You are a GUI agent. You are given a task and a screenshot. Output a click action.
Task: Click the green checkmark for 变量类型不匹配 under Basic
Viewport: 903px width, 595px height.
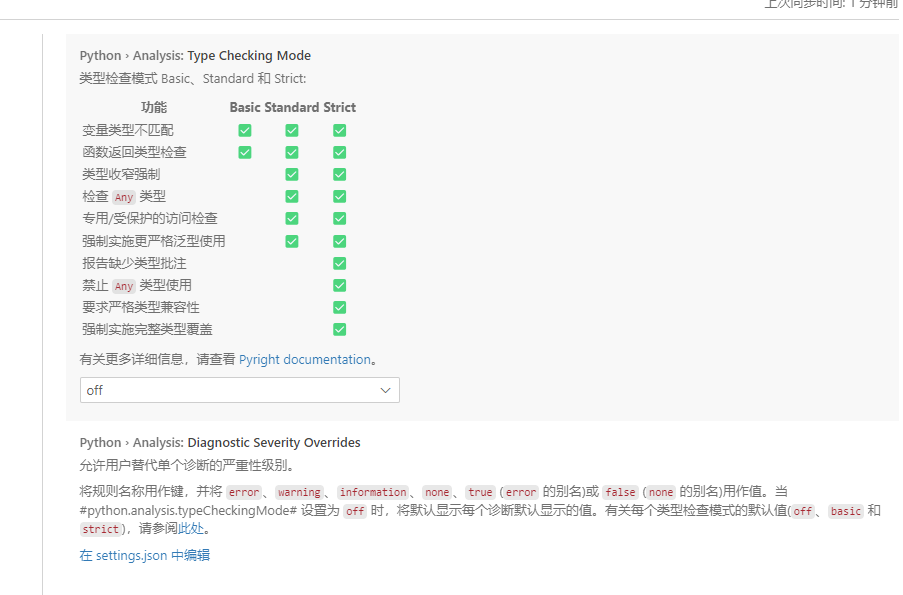click(245, 130)
